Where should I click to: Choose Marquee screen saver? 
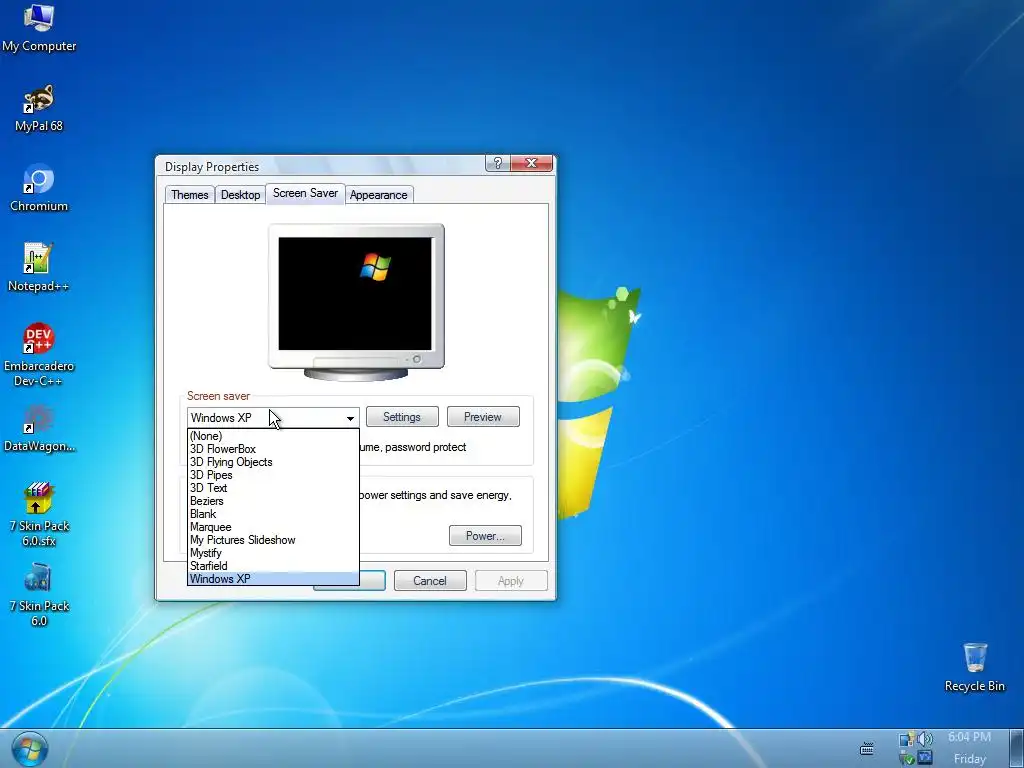273,527
